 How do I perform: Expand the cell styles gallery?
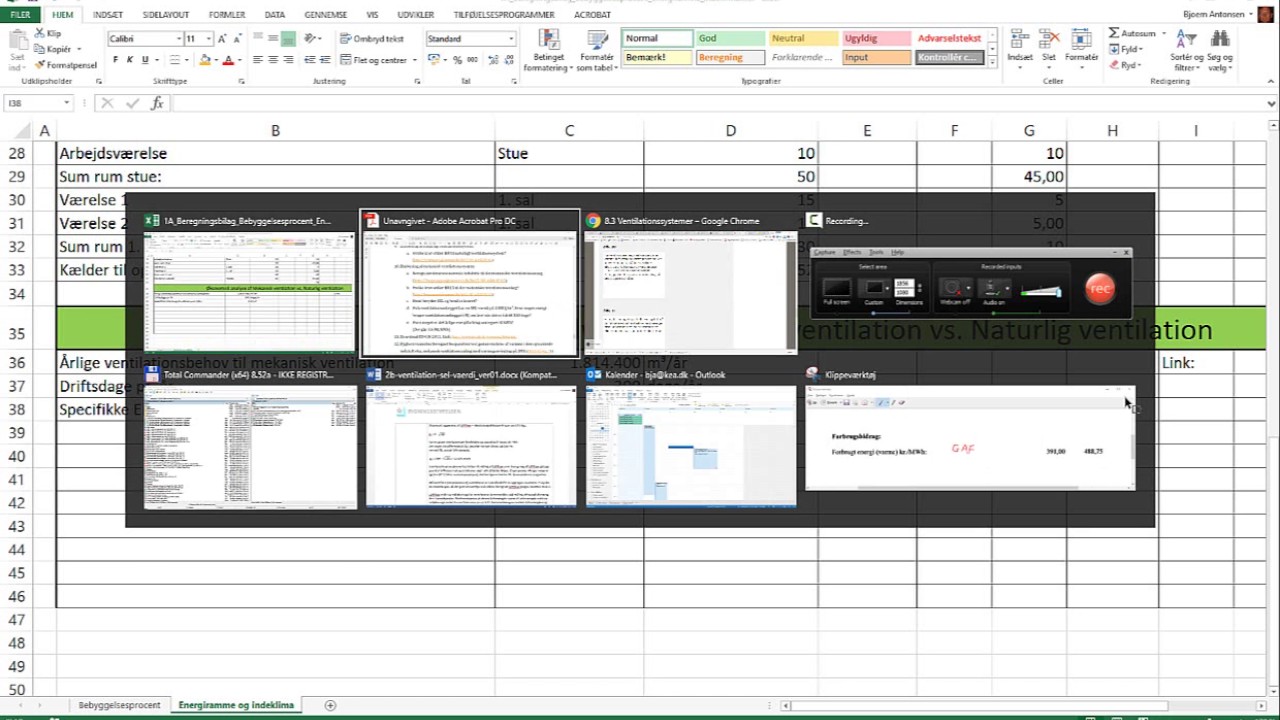992,62
